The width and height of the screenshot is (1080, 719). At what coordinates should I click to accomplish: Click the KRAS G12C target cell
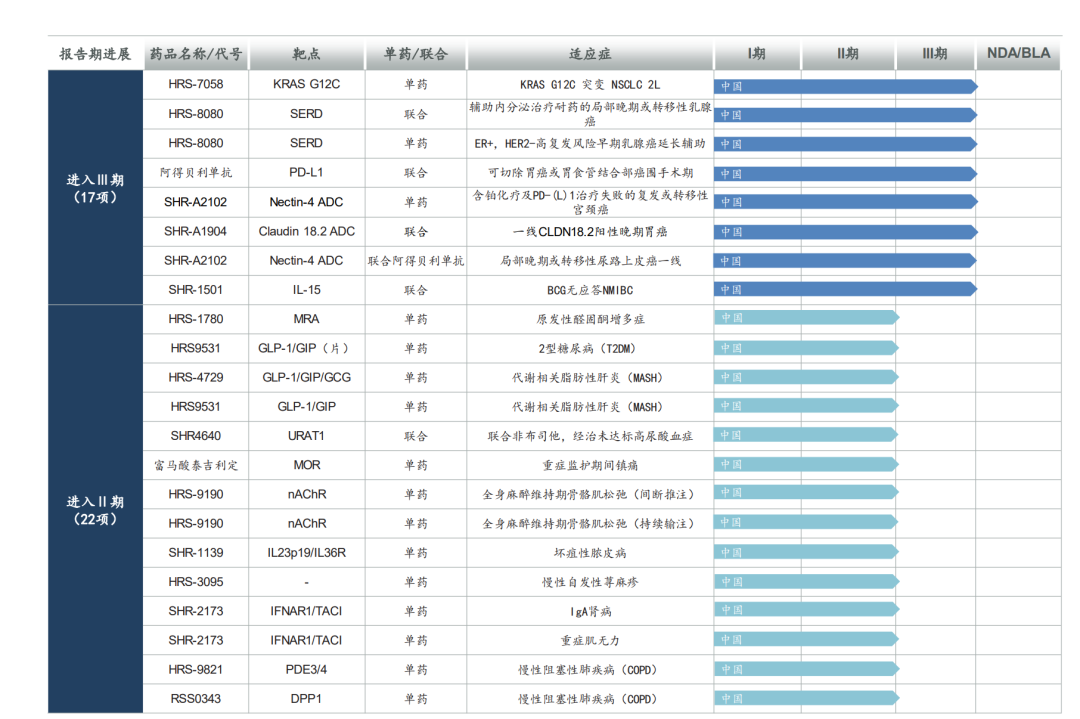click(307, 84)
